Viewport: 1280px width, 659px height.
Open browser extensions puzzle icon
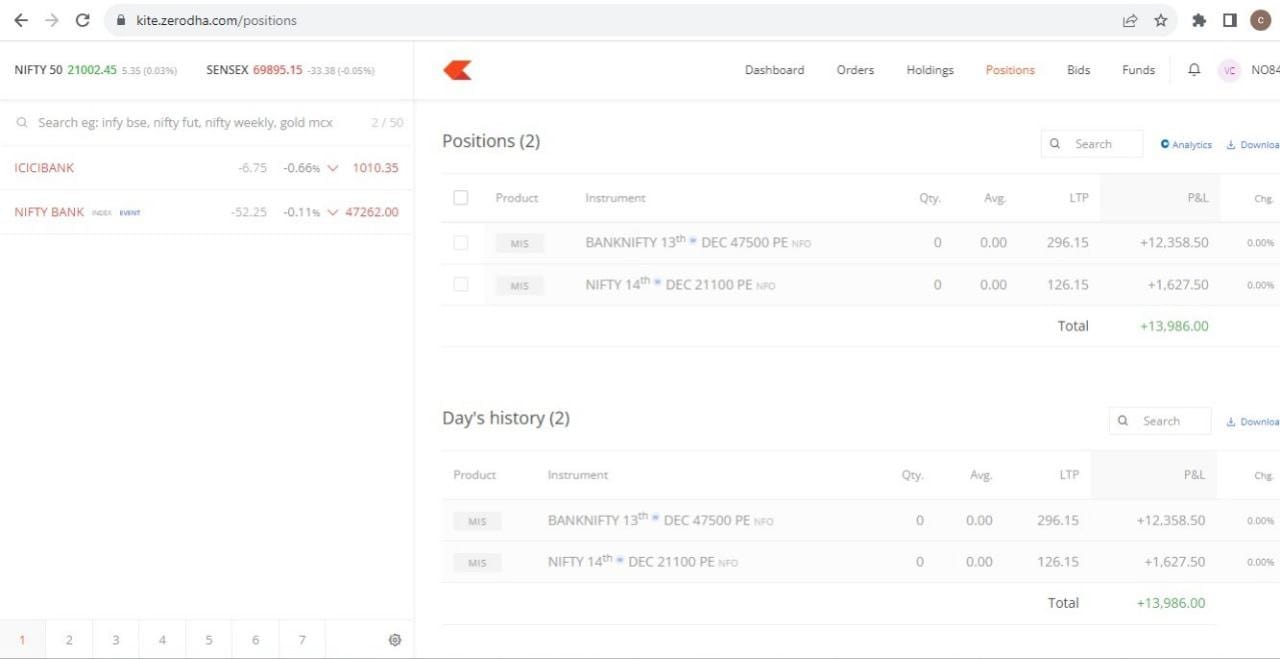pyautogui.click(x=1199, y=20)
